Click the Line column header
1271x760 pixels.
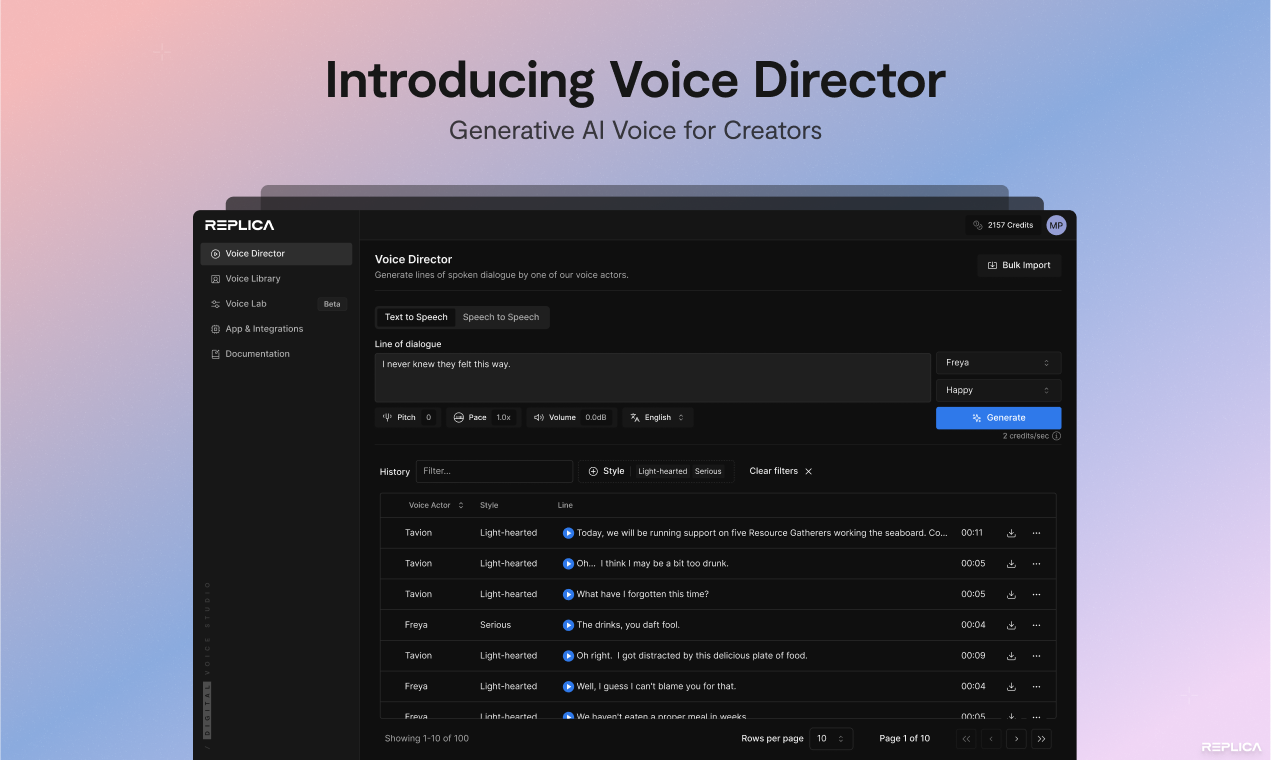565,506
